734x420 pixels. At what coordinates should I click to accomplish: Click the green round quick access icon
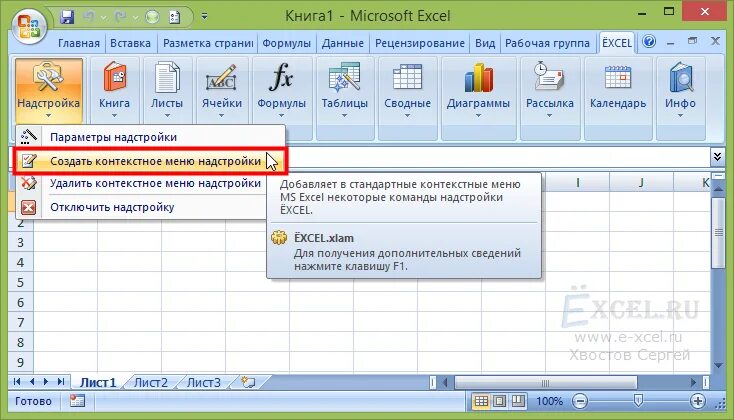pyautogui.click(x=152, y=17)
